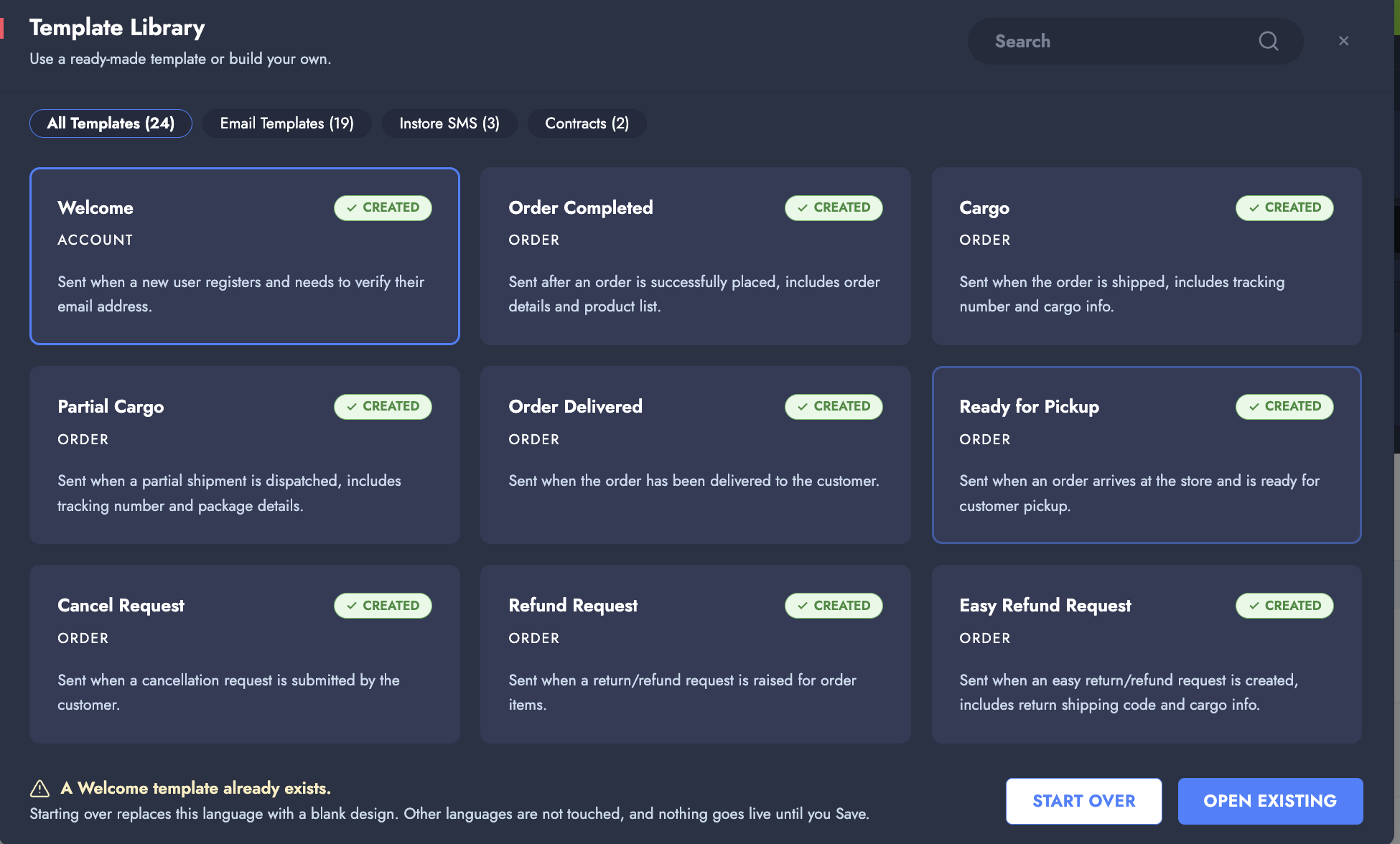The height and width of the screenshot is (844, 1400).
Task: Click the "Template Library" heading
Action: pos(117,27)
